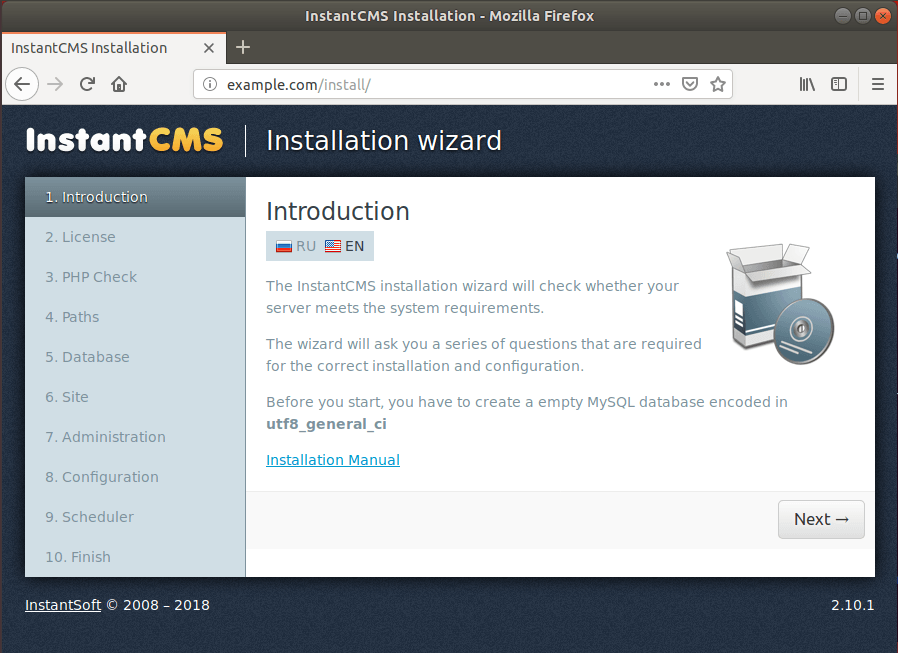Reload the current page
The image size is (898, 653).
(x=87, y=85)
